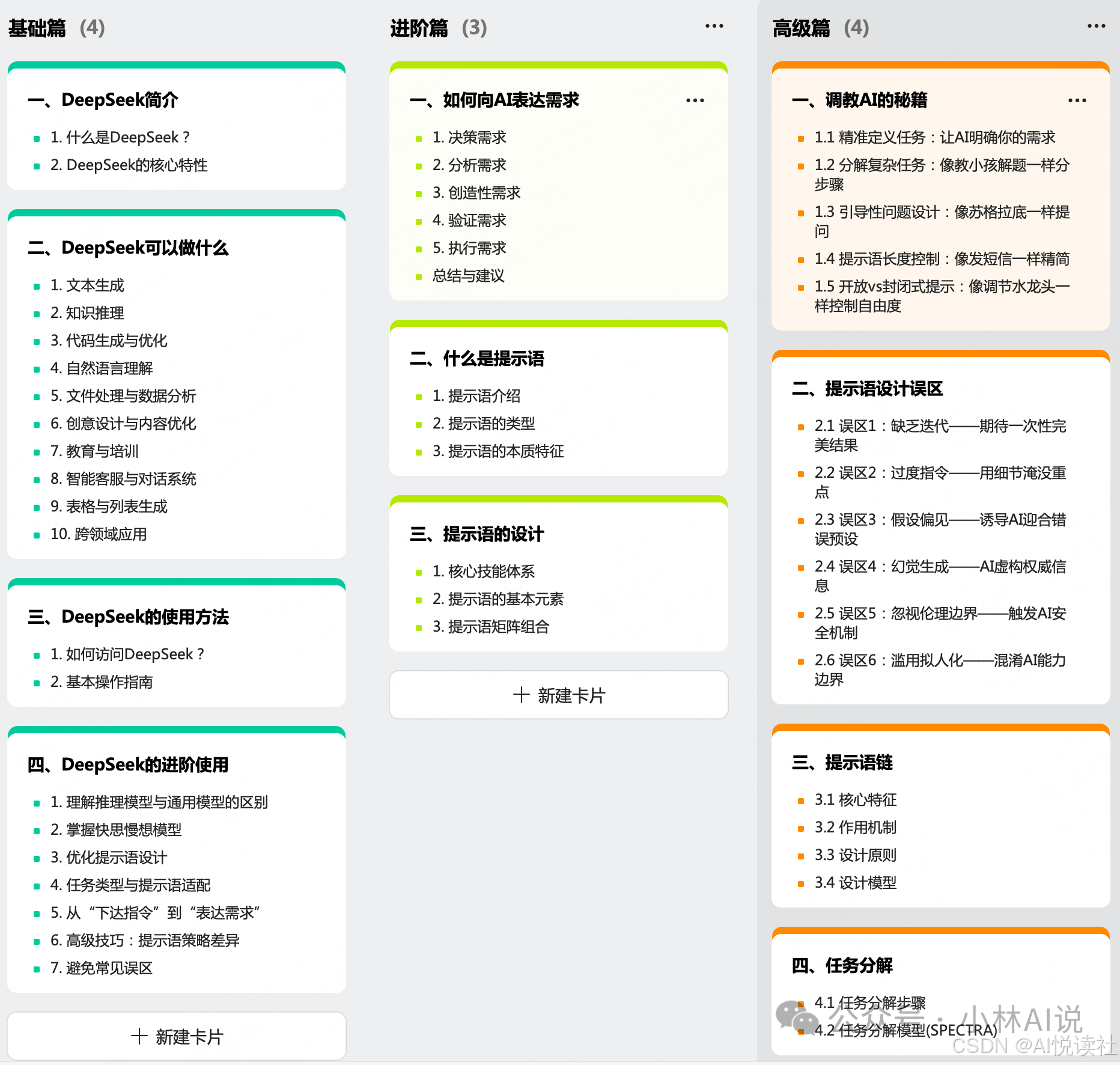Click the item 10. 跨领域应用
The height and width of the screenshot is (1065, 1120).
pyautogui.click(x=99, y=534)
